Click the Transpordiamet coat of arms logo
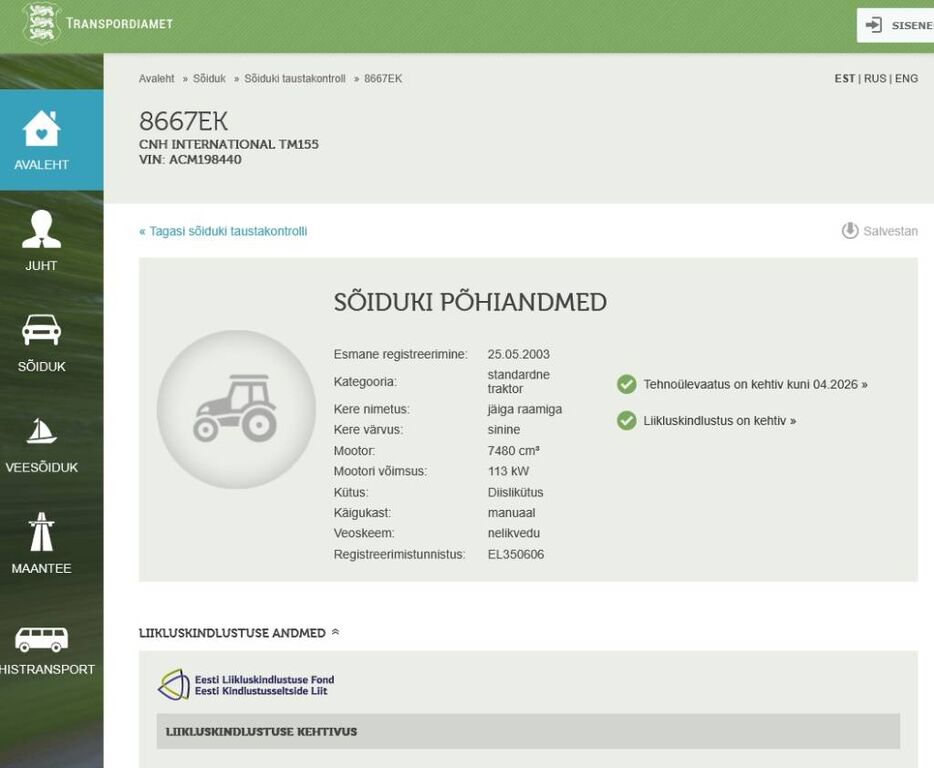This screenshot has width=934, height=768. tap(41, 24)
